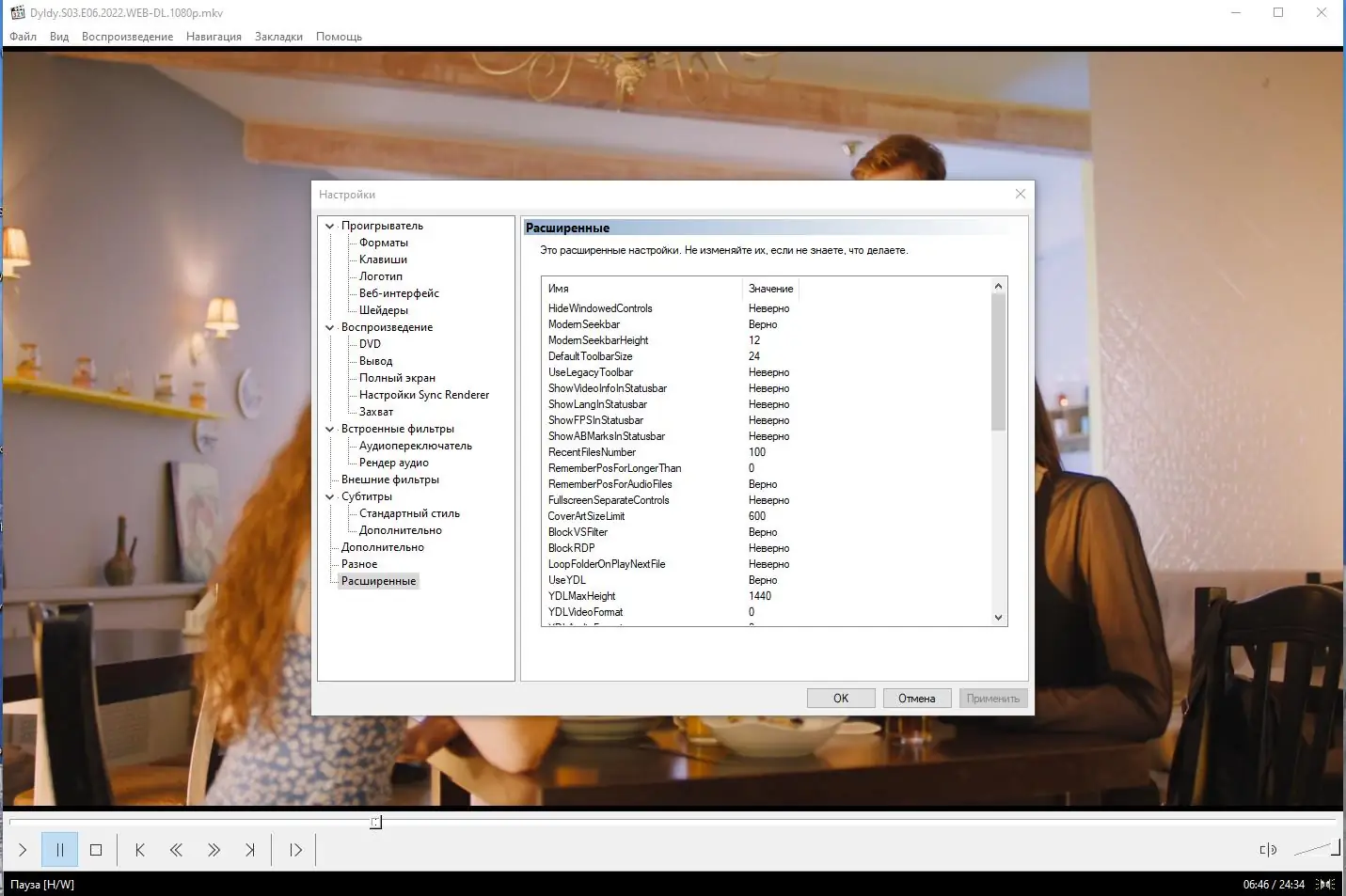Click the player app icon in title bar
This screenshot has height=896, width=1346.
click(17, 12)
